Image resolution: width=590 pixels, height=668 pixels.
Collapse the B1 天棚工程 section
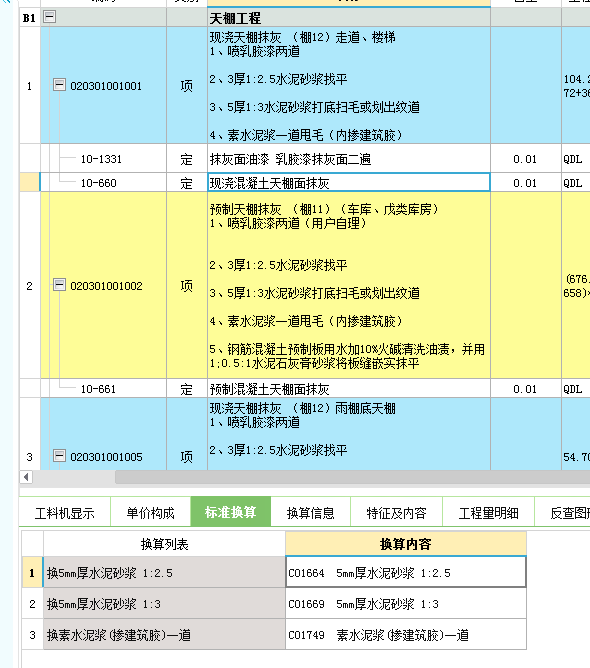[50, 17]
